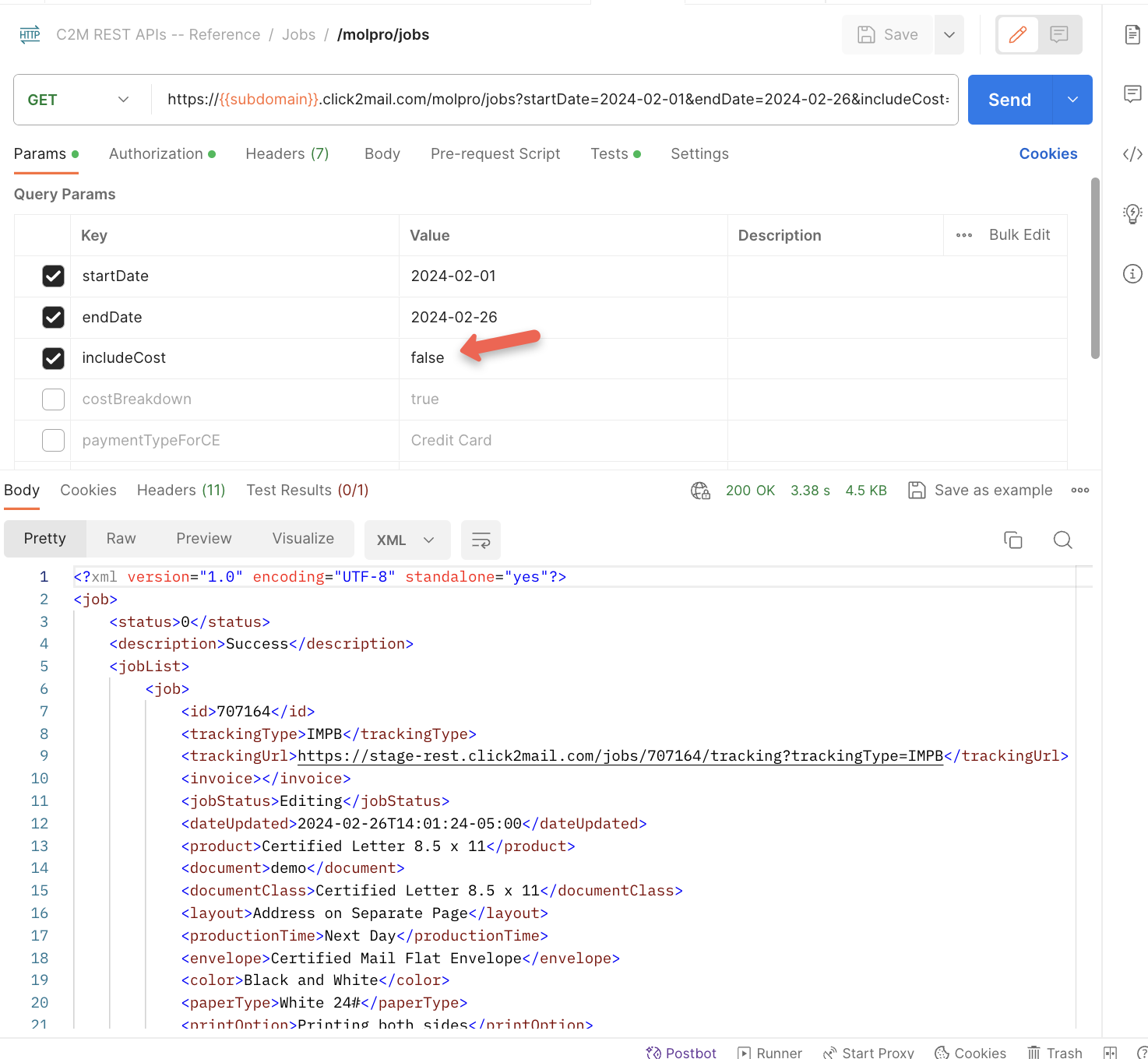Click the documentation icon in right sidebar
This screenshot has height=1059, width=1148.
click(x=1132, y=35)
